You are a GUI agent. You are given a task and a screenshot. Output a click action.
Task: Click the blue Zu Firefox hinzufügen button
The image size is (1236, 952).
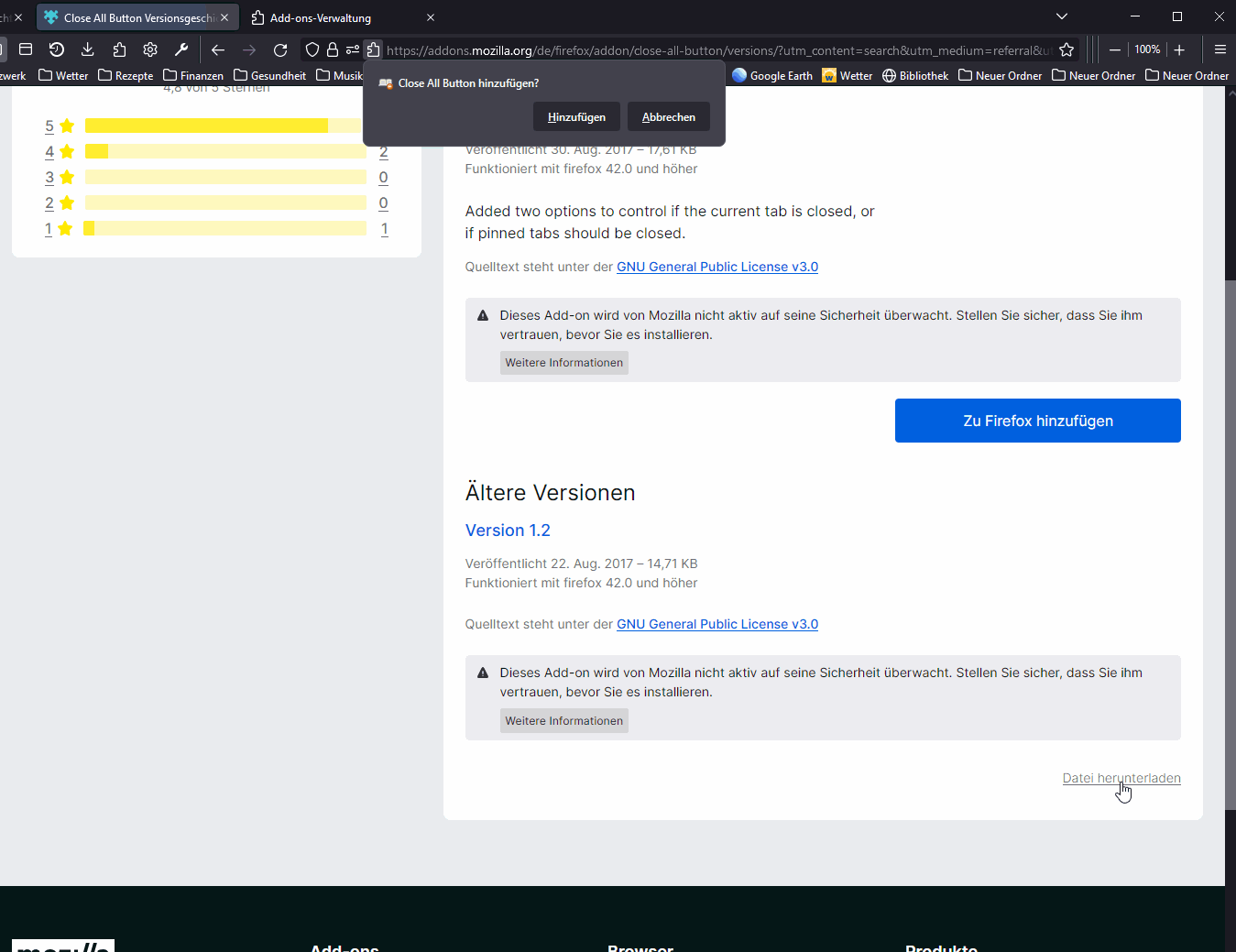1037,421
